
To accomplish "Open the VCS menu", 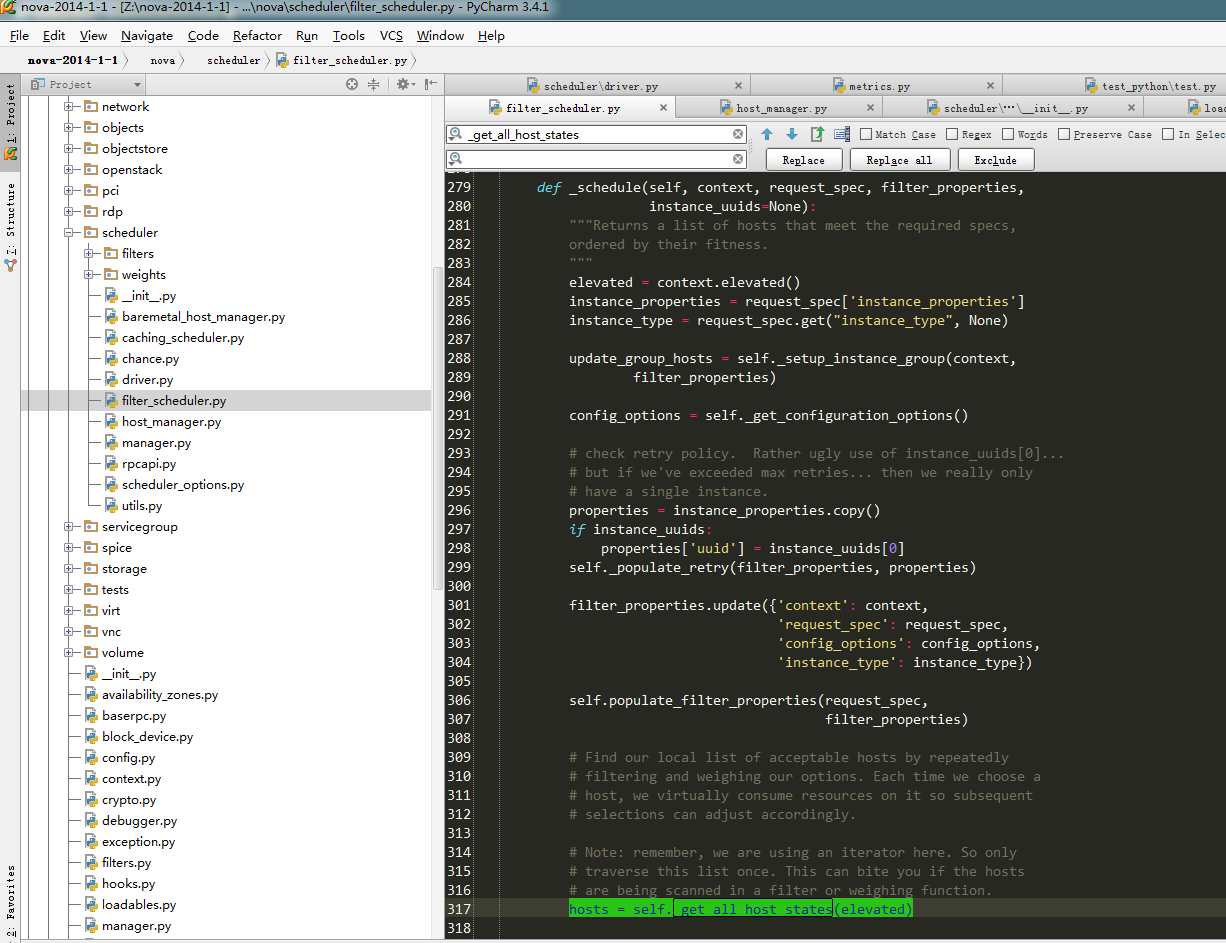I will 391,35.
